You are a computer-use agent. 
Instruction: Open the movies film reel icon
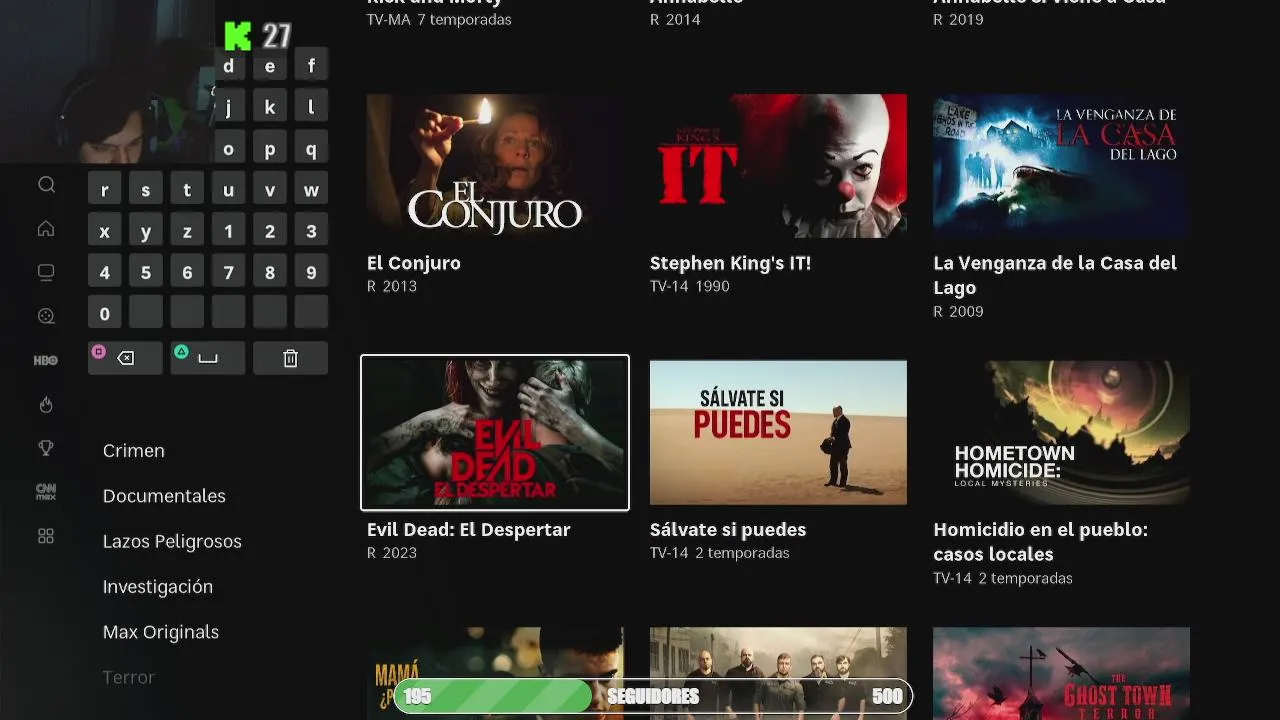[x=46, y=316]
